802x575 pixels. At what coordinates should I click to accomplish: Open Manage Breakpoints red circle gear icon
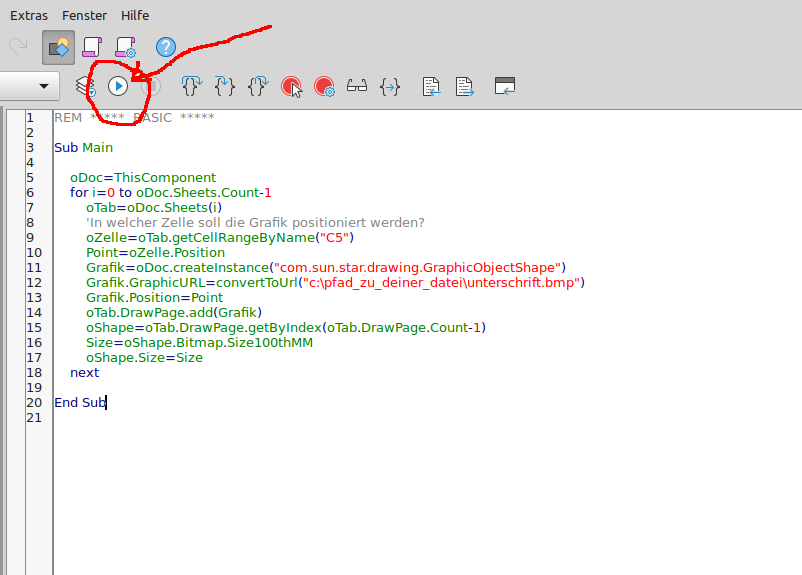(324, 86)
